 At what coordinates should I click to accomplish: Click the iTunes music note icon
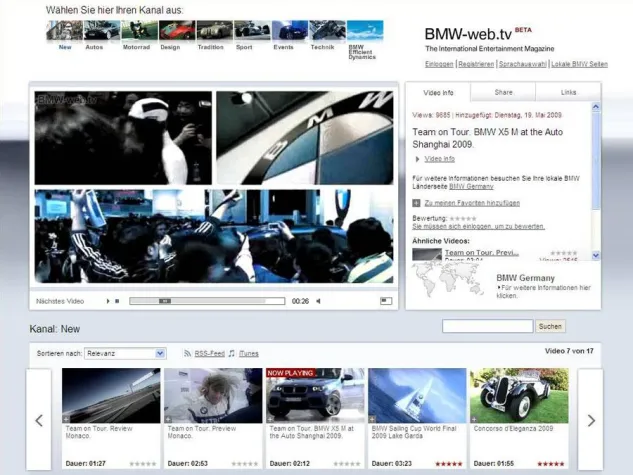(x=231, y=354)
